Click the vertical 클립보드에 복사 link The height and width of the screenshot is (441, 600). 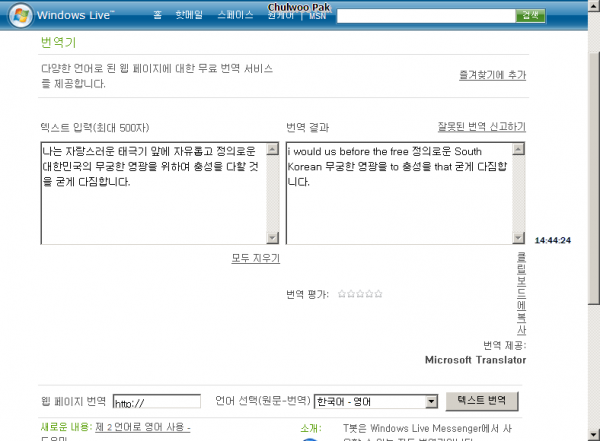point(521,294)
